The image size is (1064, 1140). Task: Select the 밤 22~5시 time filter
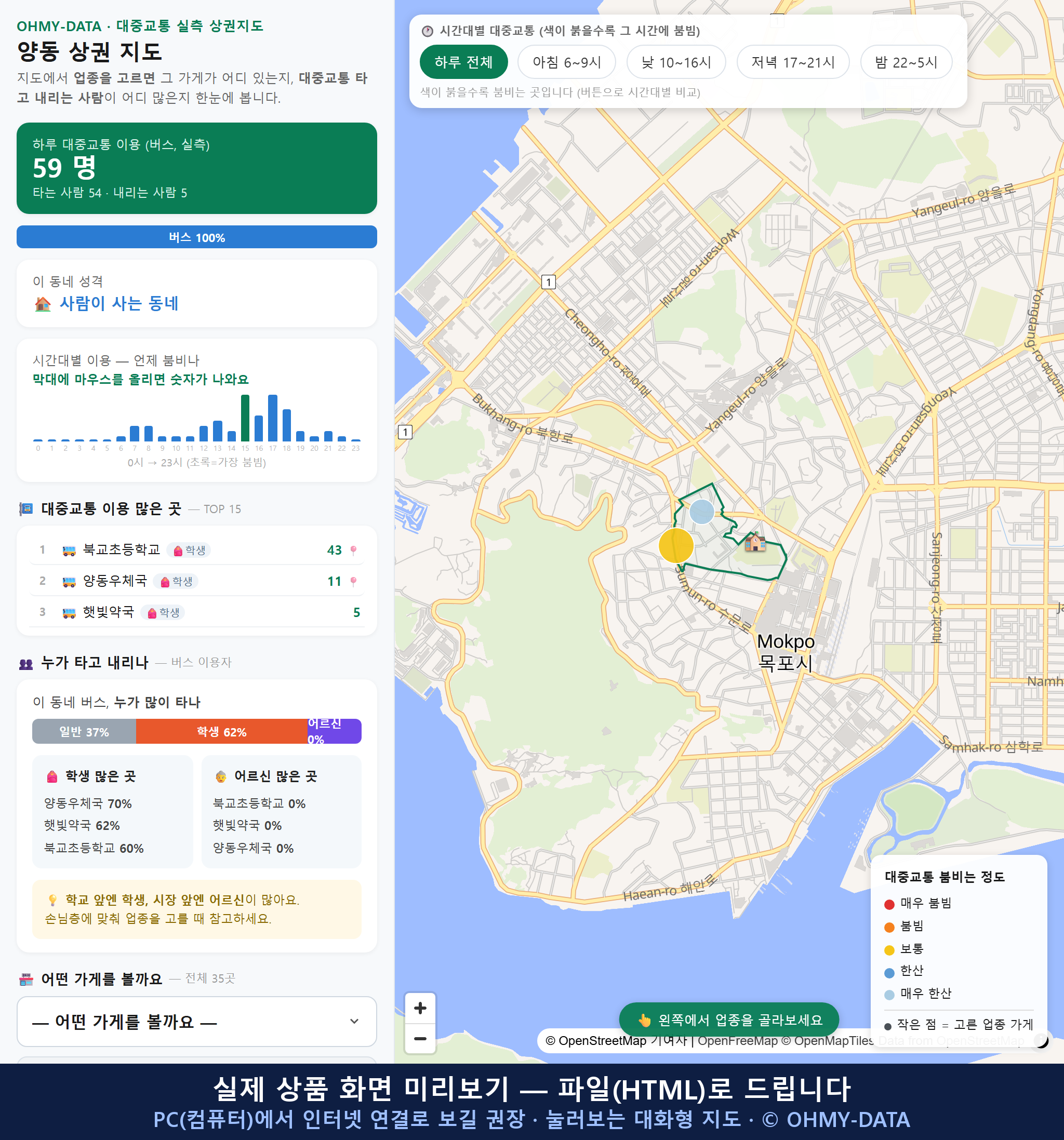[906, 62]
